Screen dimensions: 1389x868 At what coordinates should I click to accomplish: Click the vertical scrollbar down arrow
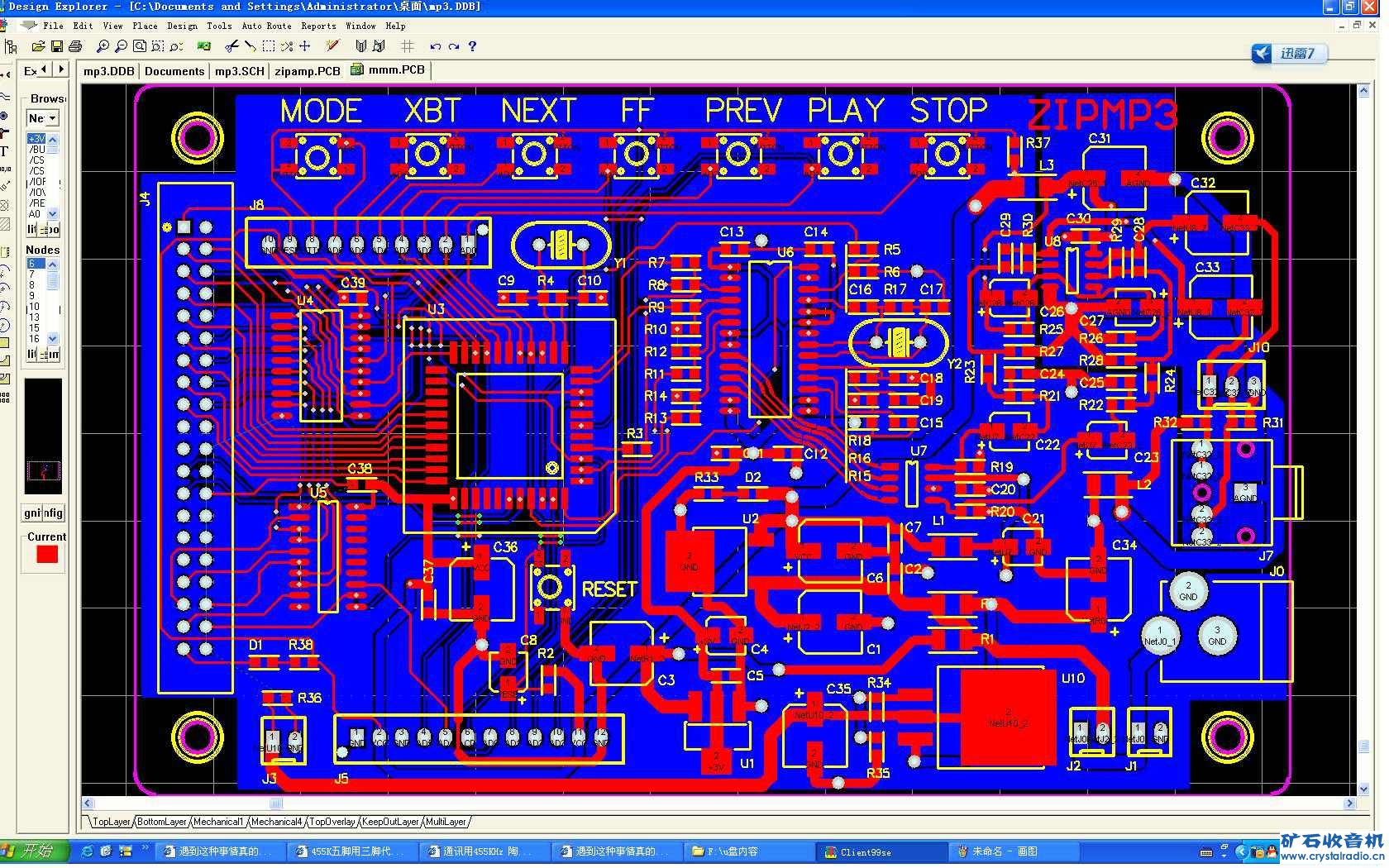(x=1363, y=789)
